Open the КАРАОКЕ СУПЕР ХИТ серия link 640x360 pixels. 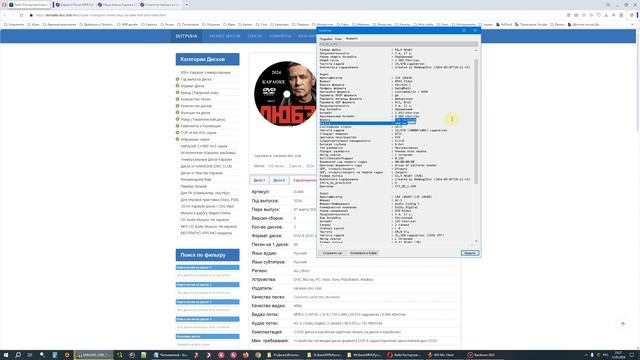pos(204,146)
